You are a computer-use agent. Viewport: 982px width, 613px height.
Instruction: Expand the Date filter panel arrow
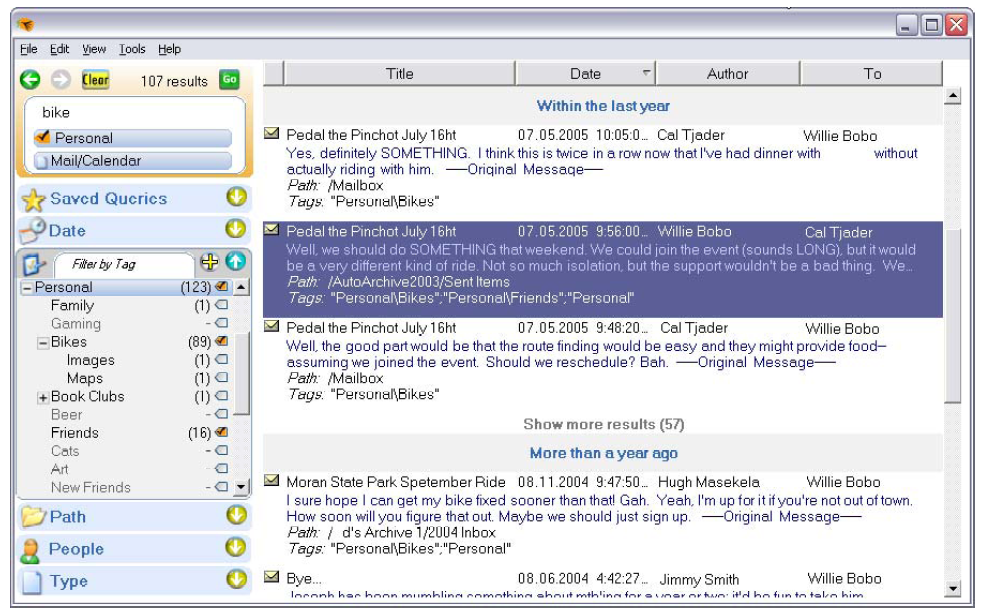click(235, 230)
